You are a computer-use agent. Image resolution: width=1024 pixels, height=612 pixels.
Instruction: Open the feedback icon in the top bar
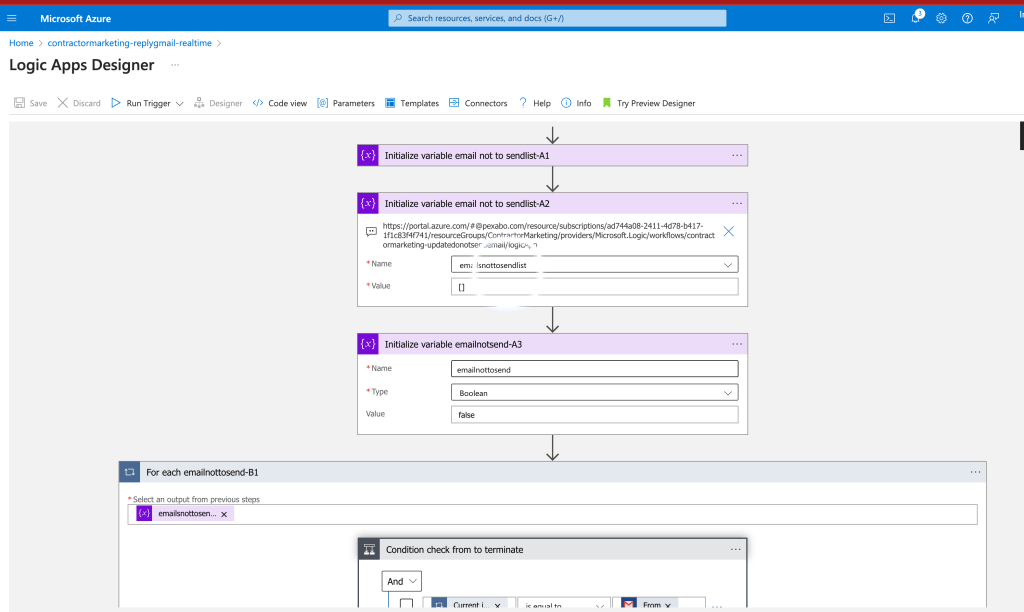(993, 18)
